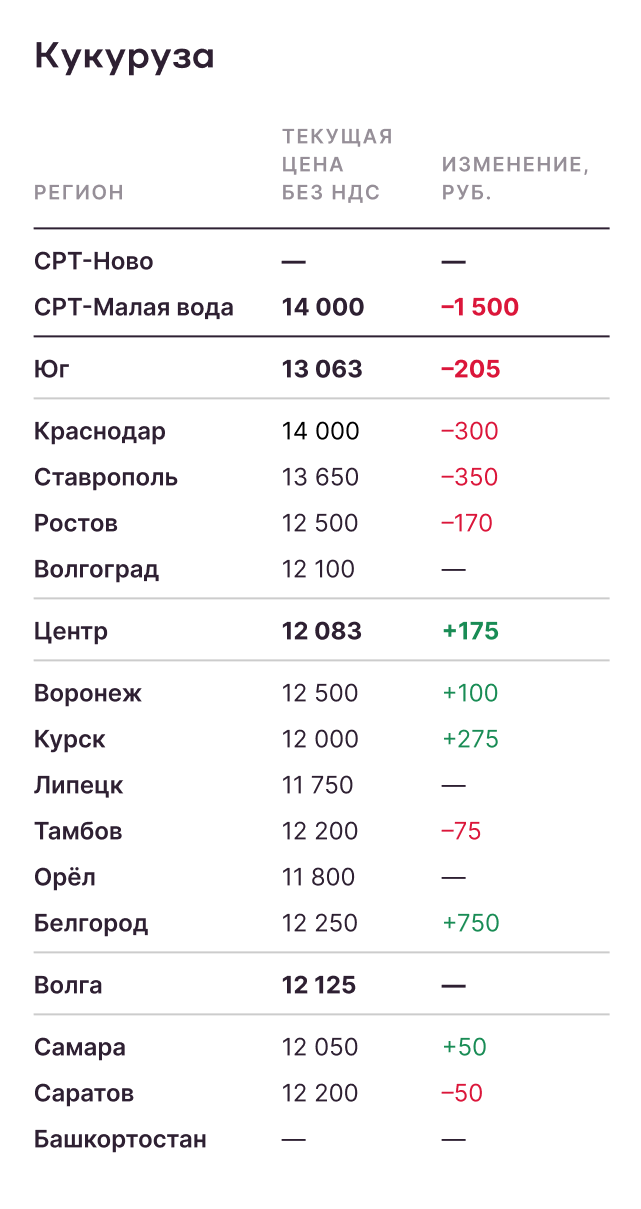Select the СРТ-Ново row label

click(x=94, y=262)
